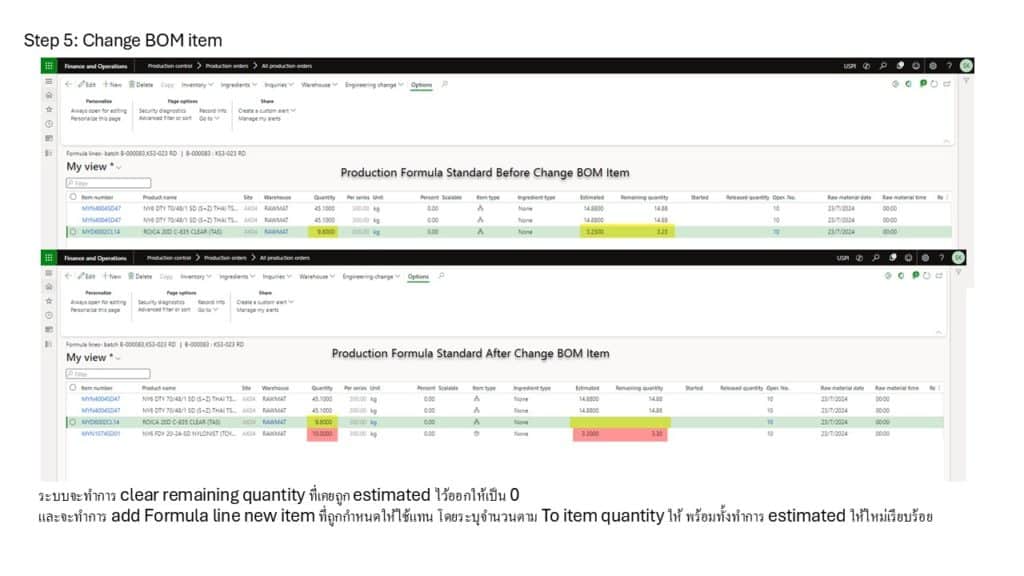Expand Engineering change menu in After Change action pane
This screenshot has width=1024, height=576.
(x=372, y=277)
